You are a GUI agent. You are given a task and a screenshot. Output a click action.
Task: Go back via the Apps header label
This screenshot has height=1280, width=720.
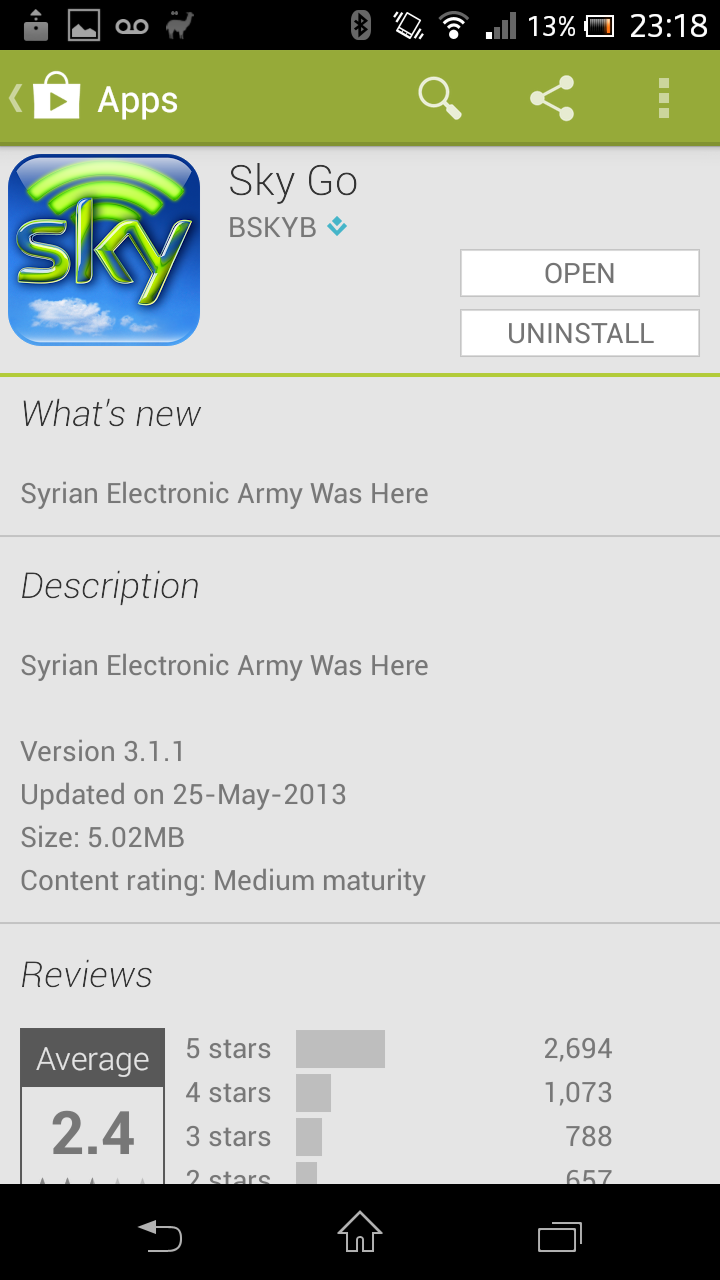tap(137, 100)
